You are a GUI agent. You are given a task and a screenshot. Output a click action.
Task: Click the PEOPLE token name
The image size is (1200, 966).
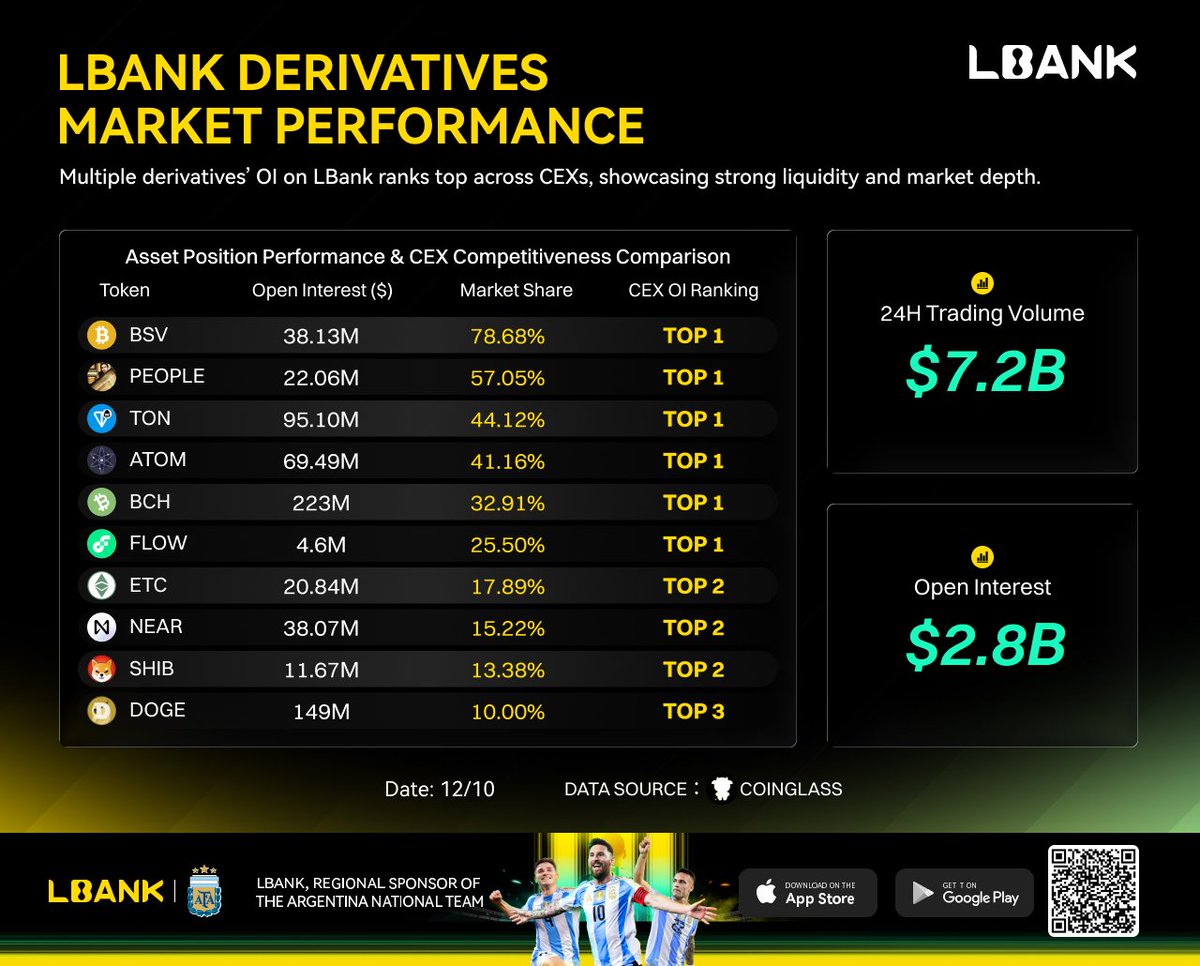click(x=166, y=376)
